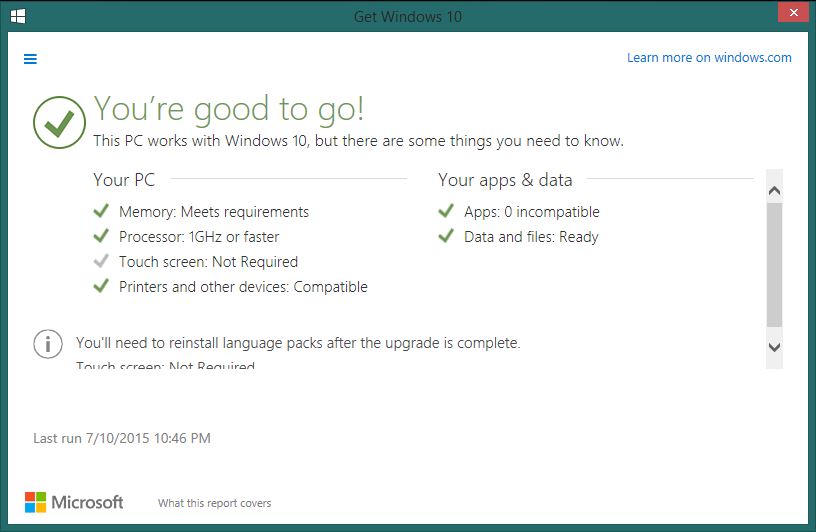Click checkmark next to Data and files: Ready
The width and height of the screenshot is (816, 532).
pos(446,236)
